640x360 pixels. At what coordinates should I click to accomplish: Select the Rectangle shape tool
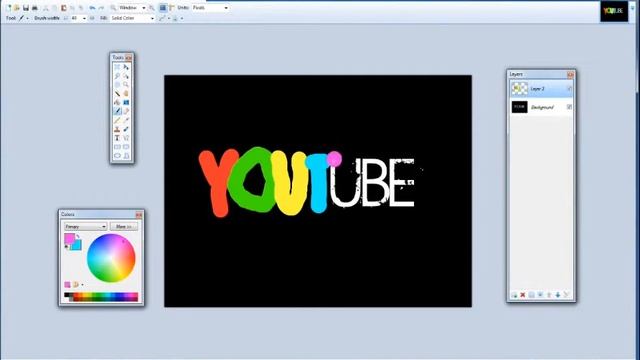(117, 147)
